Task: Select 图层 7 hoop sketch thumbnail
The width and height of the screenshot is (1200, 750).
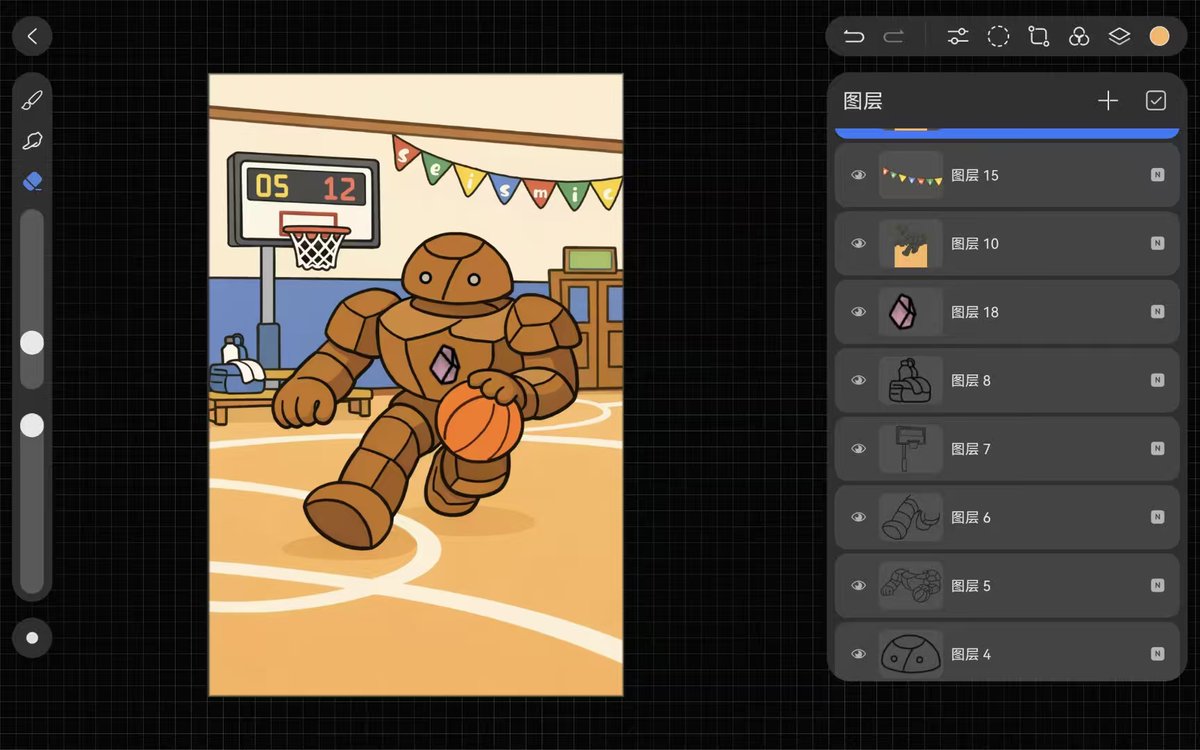Action: 911,449
